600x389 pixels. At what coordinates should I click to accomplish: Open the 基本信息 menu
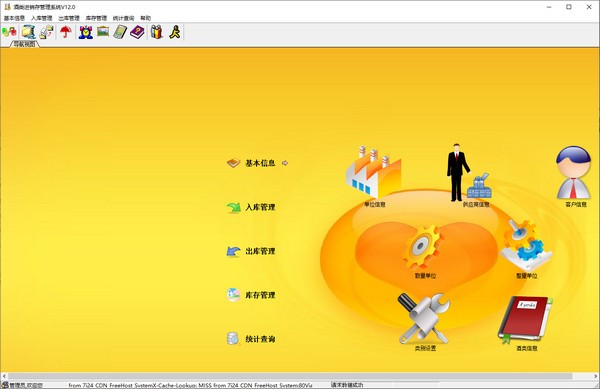14,18
